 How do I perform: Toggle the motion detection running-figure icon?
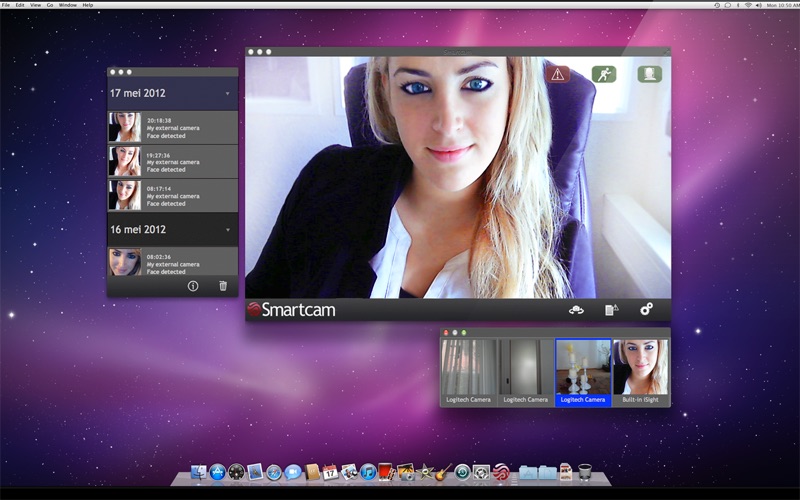603,73
